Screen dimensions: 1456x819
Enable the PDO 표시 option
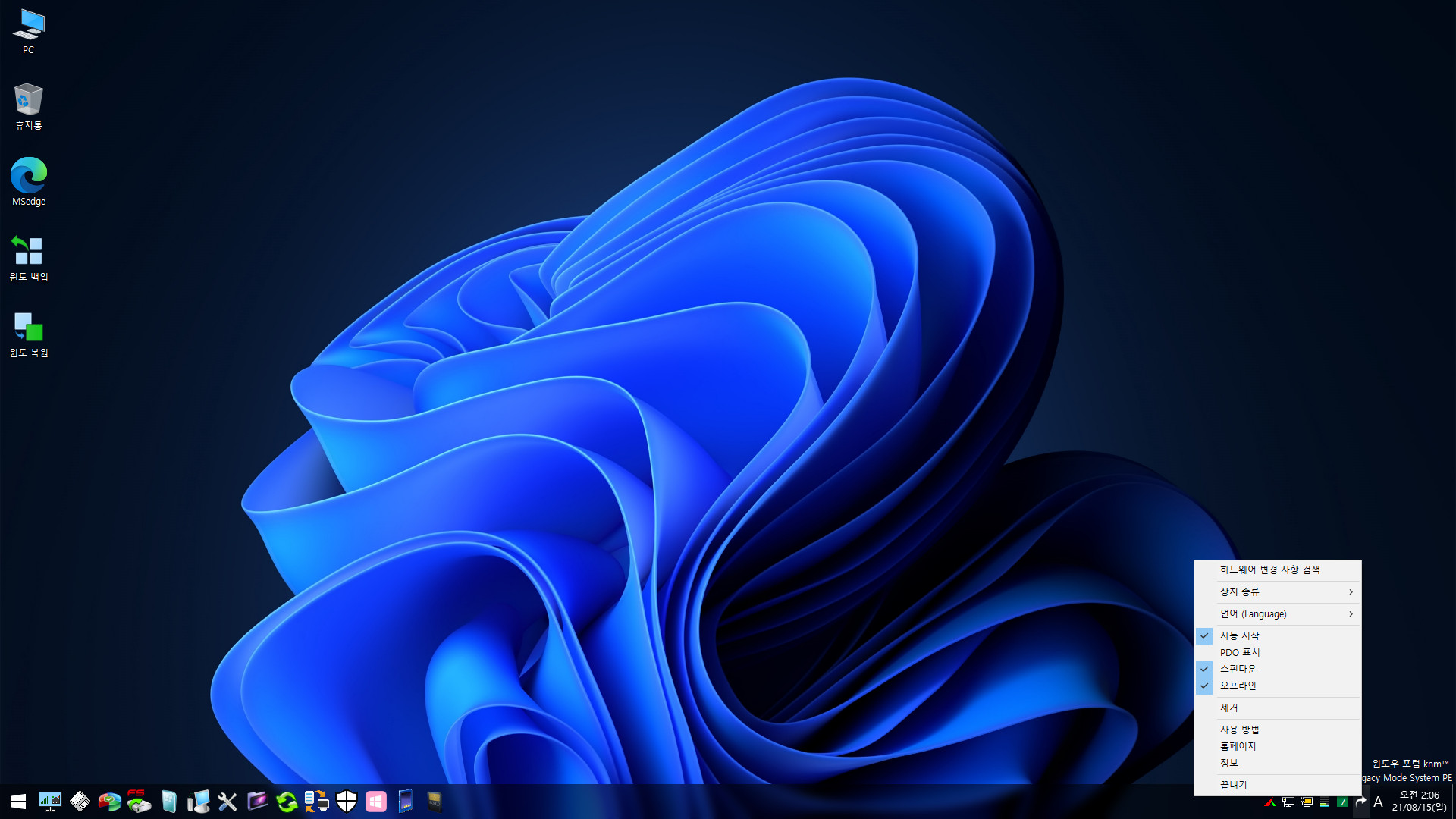tap(1278, 652)
